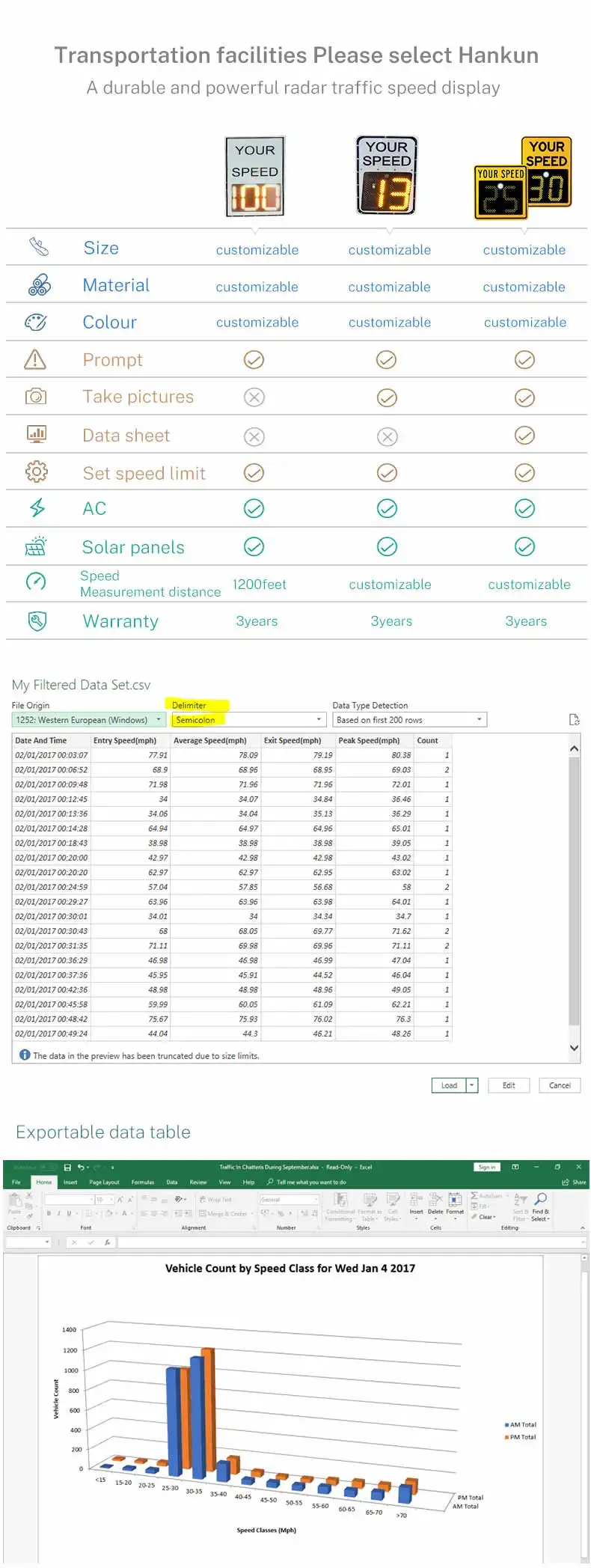Open Find & Select magnifier icon
591x1568 pixels.
tap(541, 1199)
